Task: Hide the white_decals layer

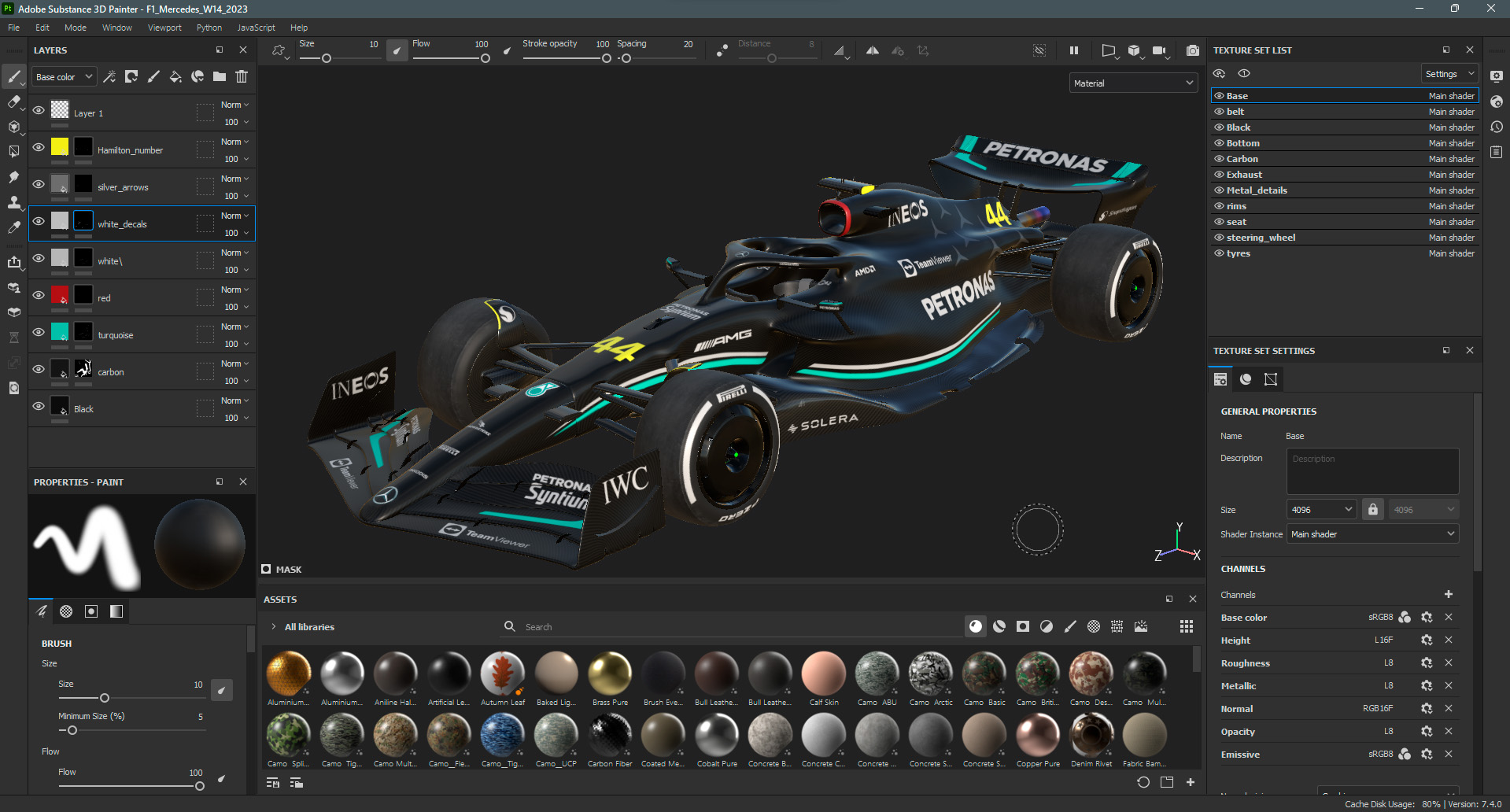Action: pos(39,221)
